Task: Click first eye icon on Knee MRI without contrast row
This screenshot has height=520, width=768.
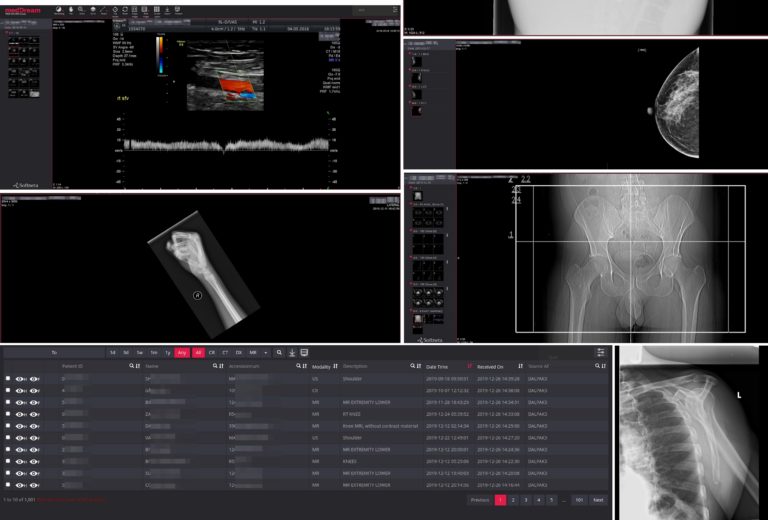Action: [x=19, y=426]
